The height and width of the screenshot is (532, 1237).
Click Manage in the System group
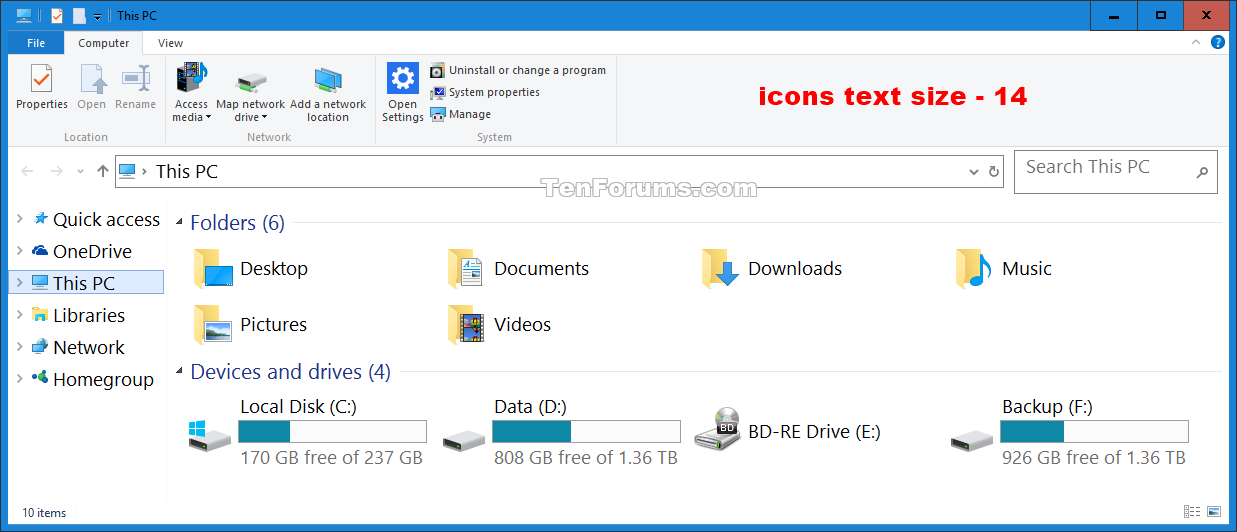click(461, 114)
